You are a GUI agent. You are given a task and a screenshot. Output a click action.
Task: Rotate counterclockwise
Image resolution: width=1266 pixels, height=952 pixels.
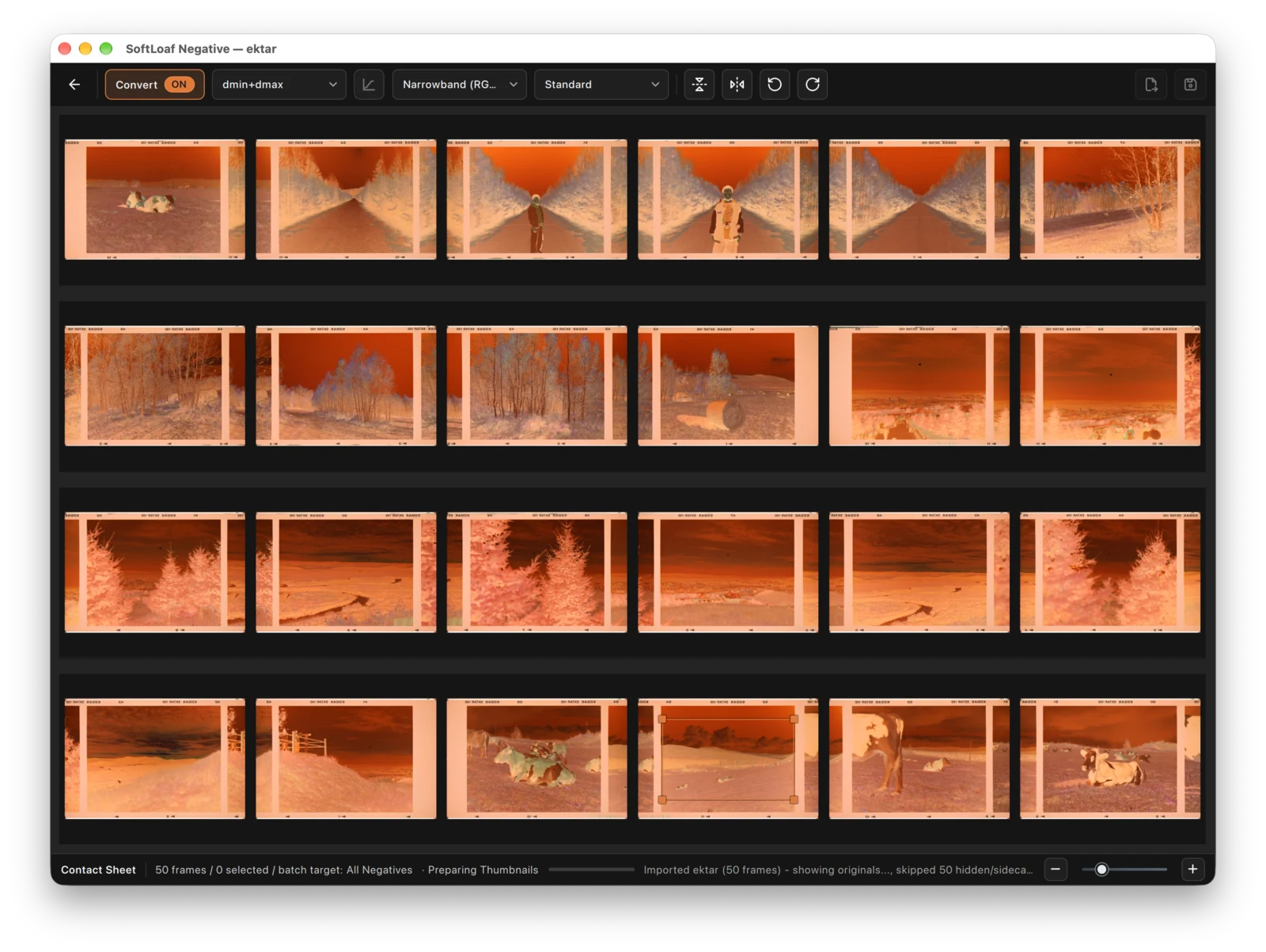click(x=775, y=85)
